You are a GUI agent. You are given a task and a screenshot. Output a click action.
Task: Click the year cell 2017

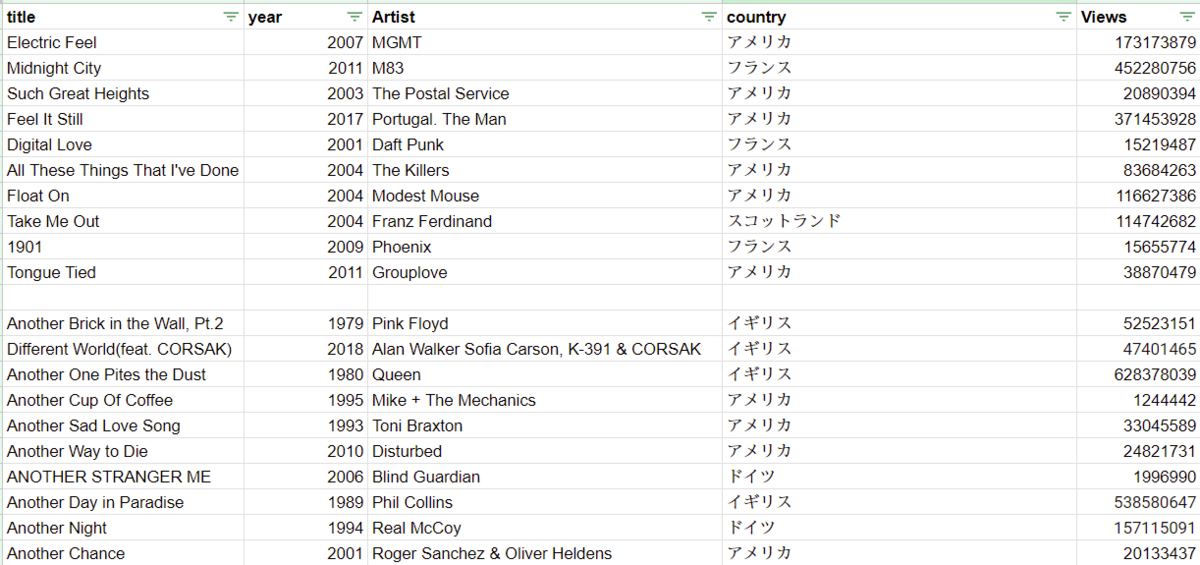pos(306,119)
